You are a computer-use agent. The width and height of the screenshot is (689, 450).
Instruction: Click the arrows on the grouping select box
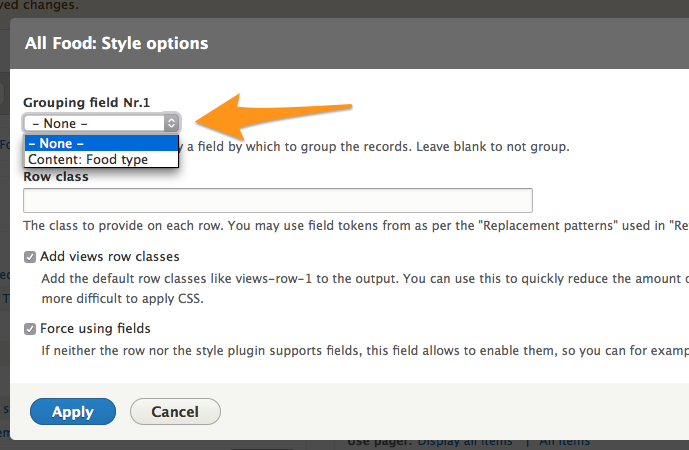(171, 123)
